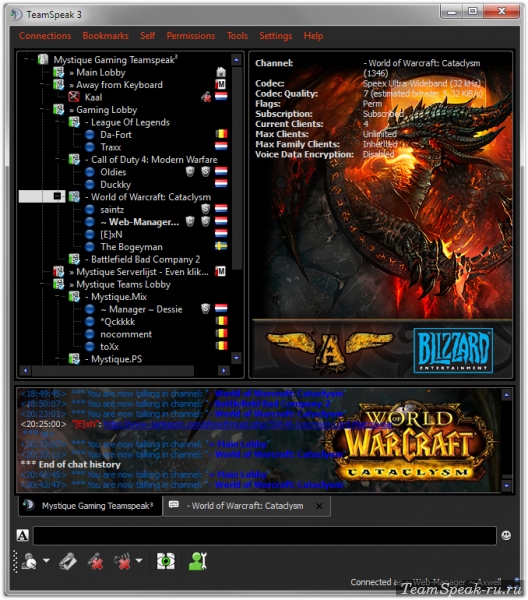Click the League Of Legends channel icon
Viewport: 528px width, 600px height.
(74, 122)
